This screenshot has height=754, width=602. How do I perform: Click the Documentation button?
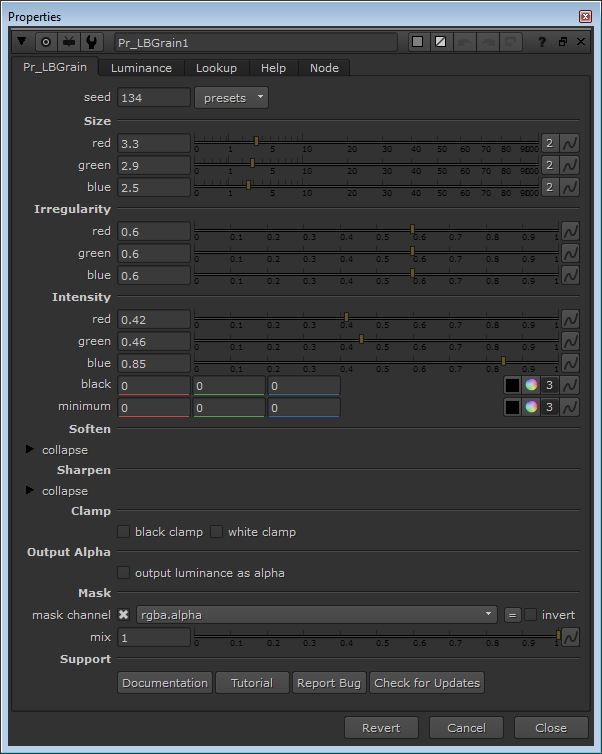pyautogui.click(x=165, y=683)
